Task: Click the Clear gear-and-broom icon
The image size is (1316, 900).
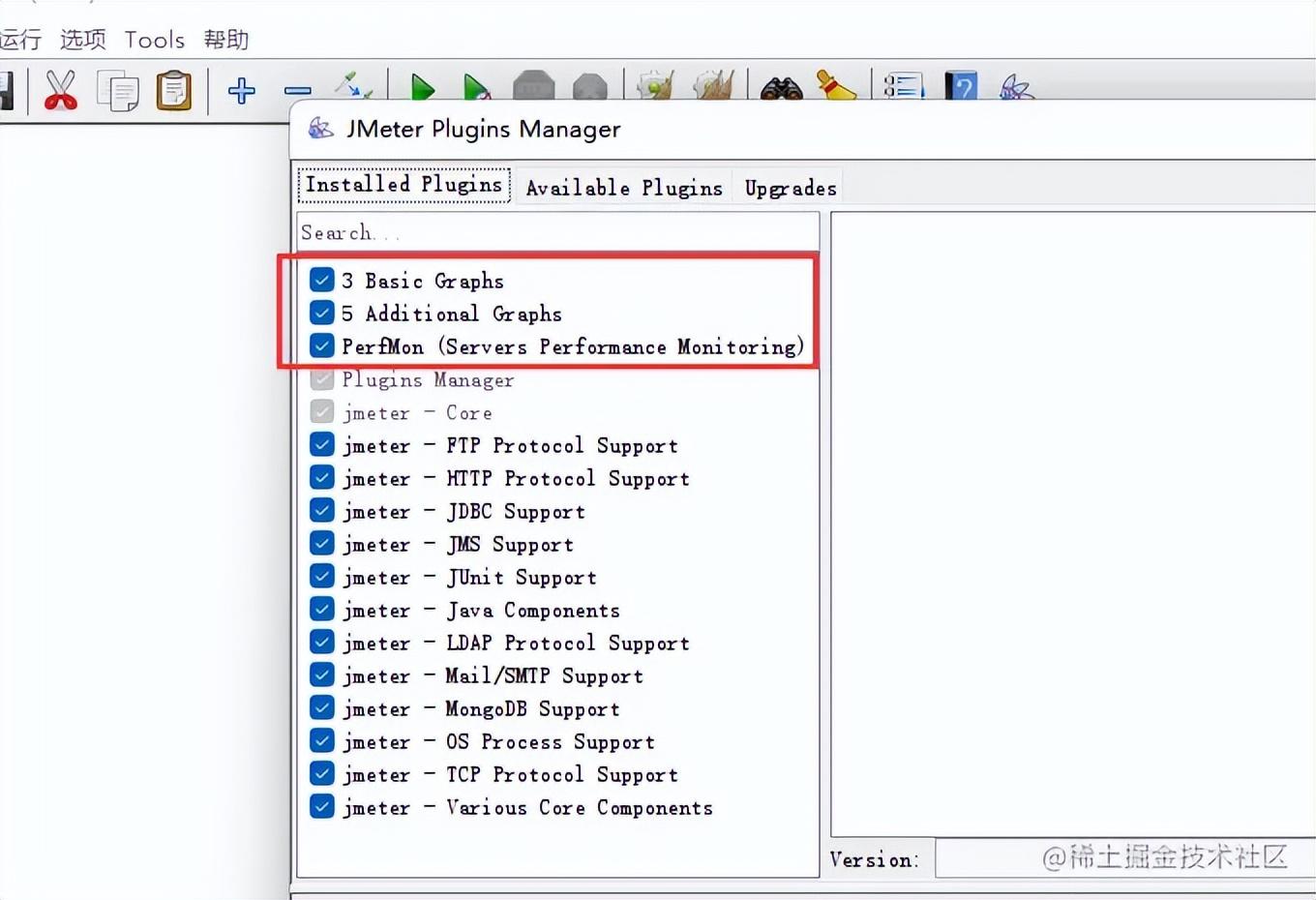Action: click(655, 85)
